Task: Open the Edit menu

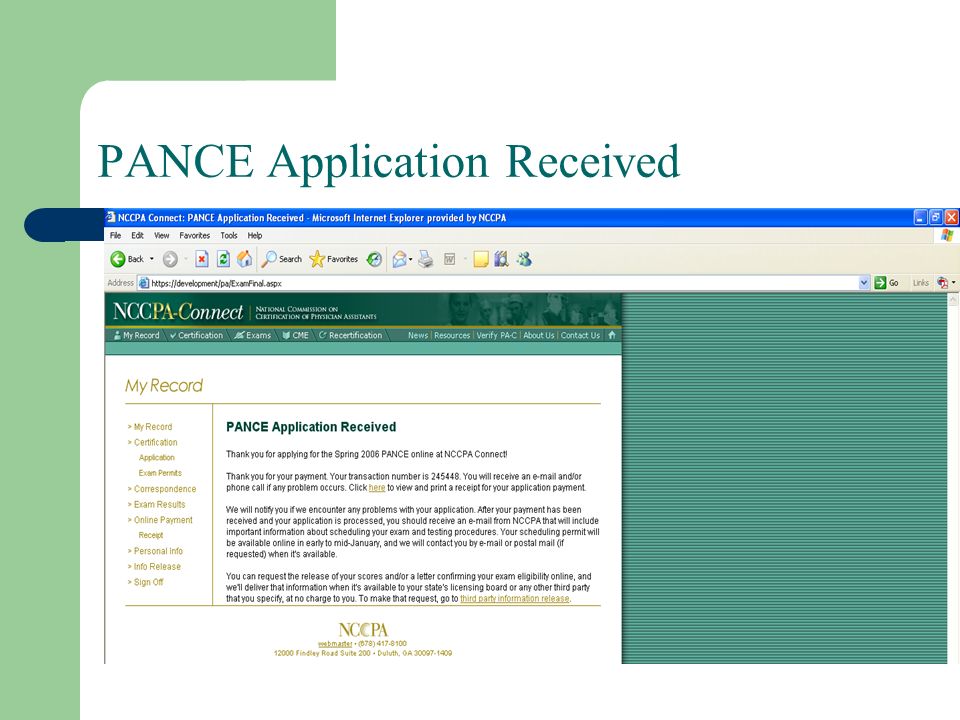Action: pyautogui.click(x=138, y=236)
